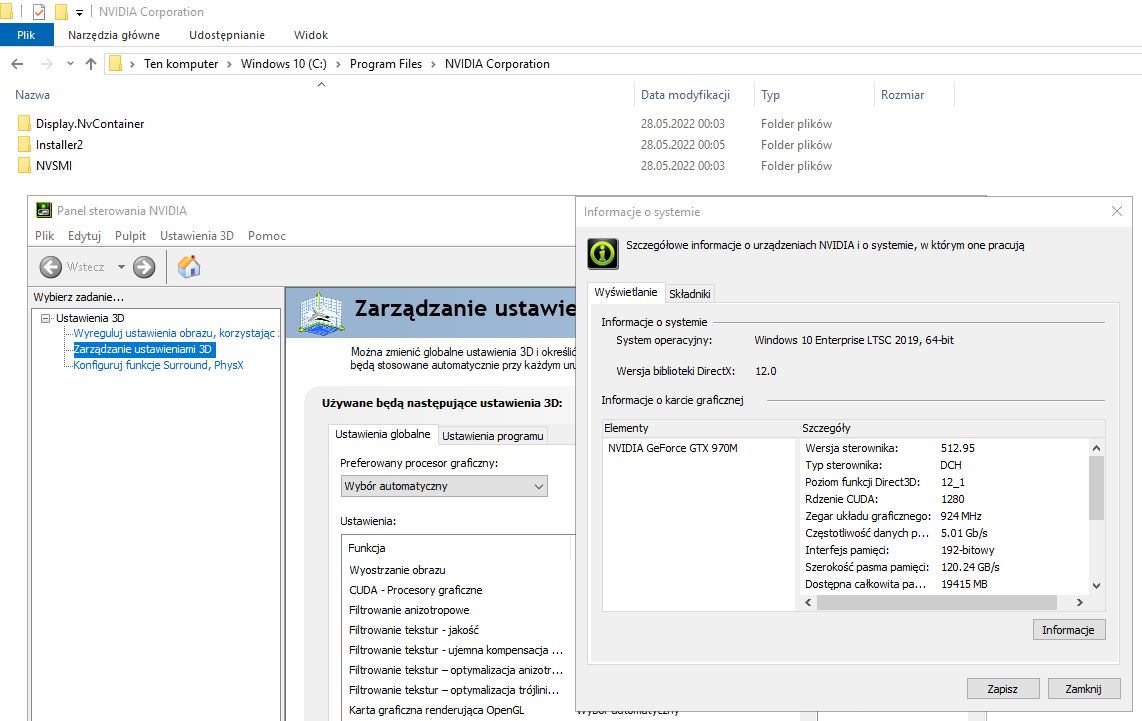This screenshot has height=721, width=1142.
Task: Click Ten komputer in address bar
Action: (x=181, y=64)
